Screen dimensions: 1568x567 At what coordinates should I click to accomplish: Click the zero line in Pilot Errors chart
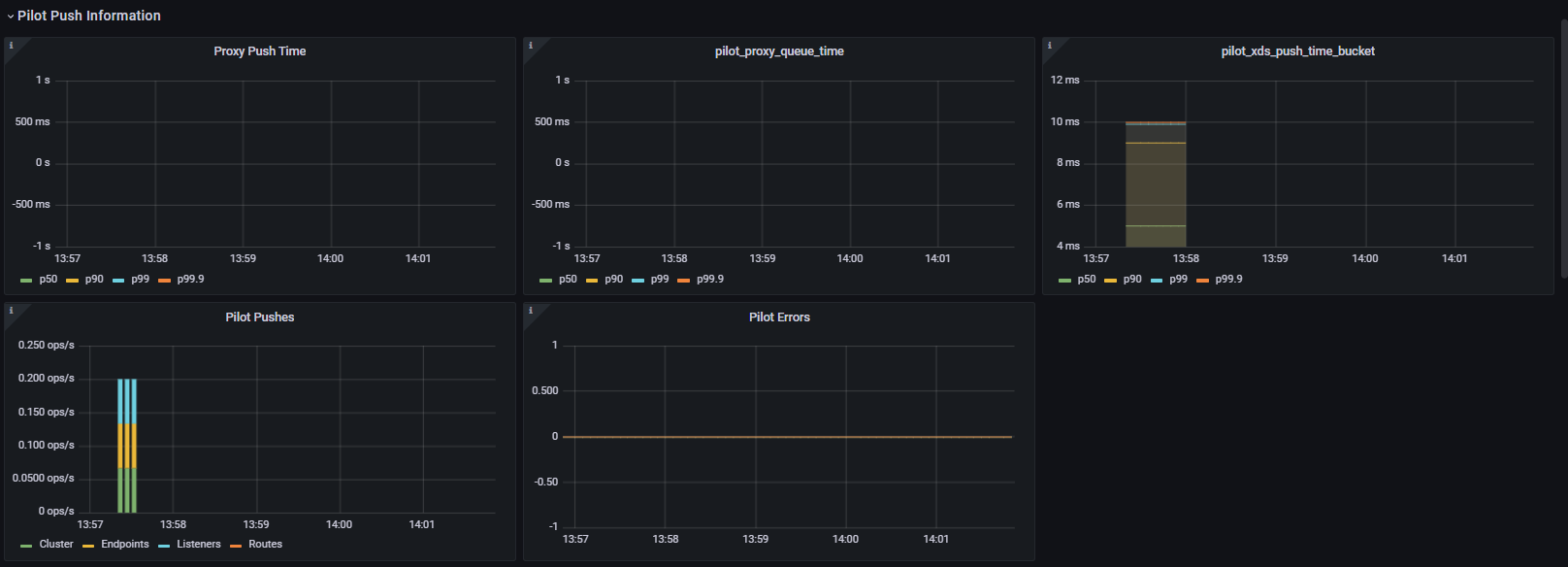click(788, 437)
